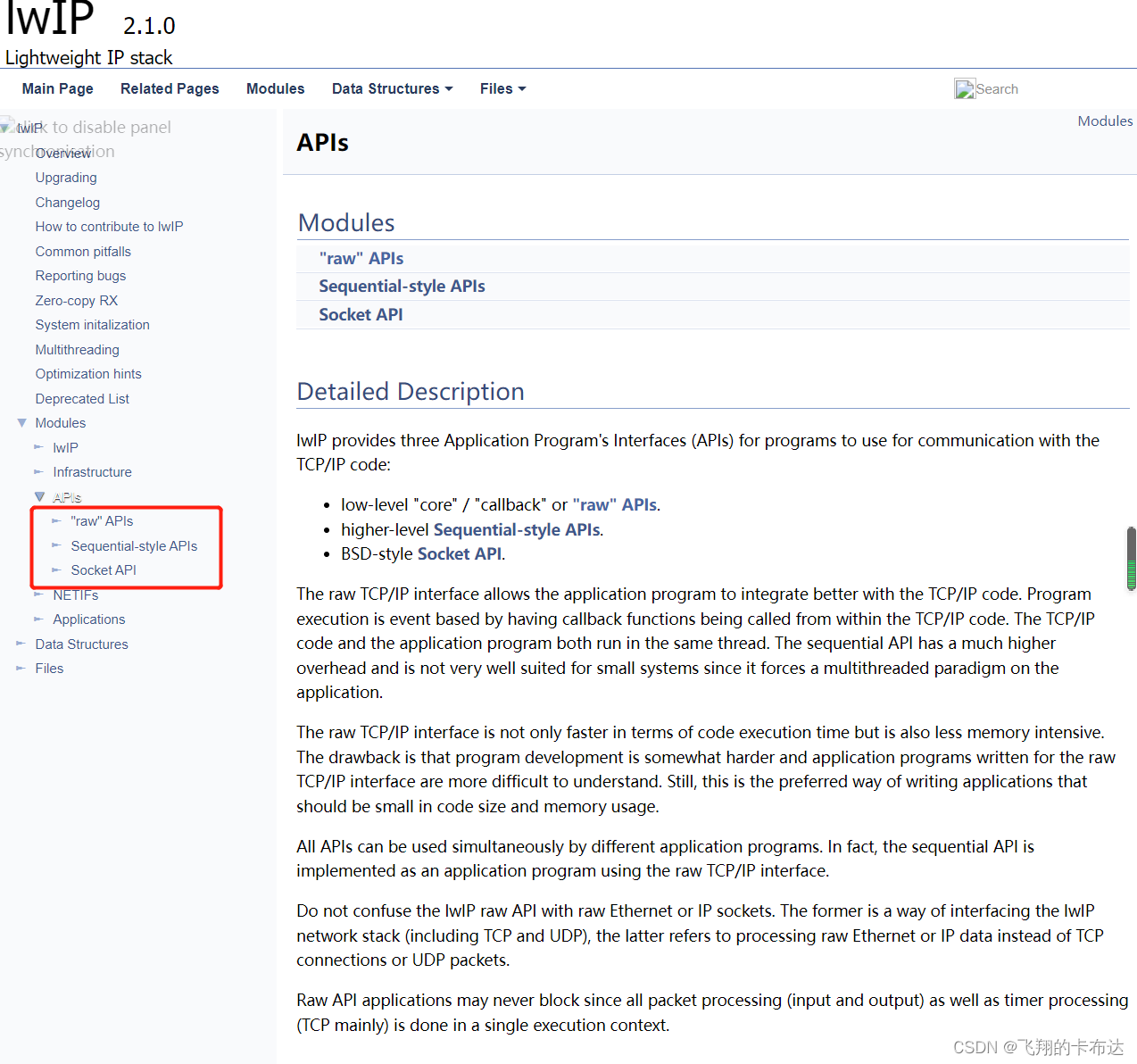Open the Related Pages tab

(x=170, y=89)
